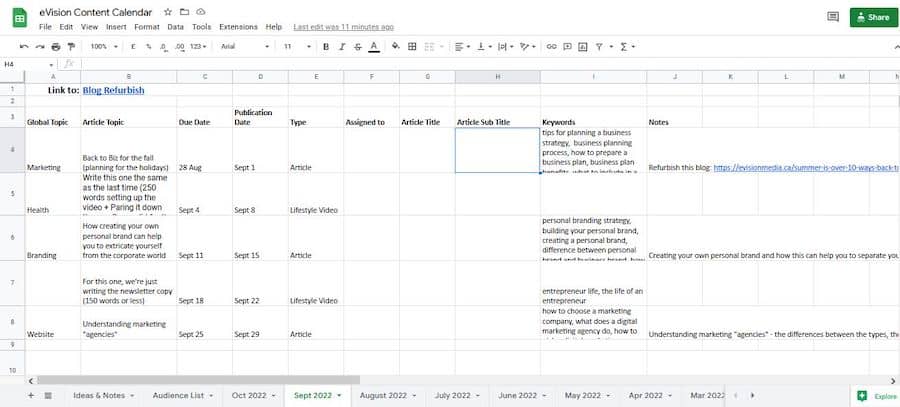The image size is (900, 407).
Task: Open the Data menu
Action: pyautogui.click(x=176, y=27)
